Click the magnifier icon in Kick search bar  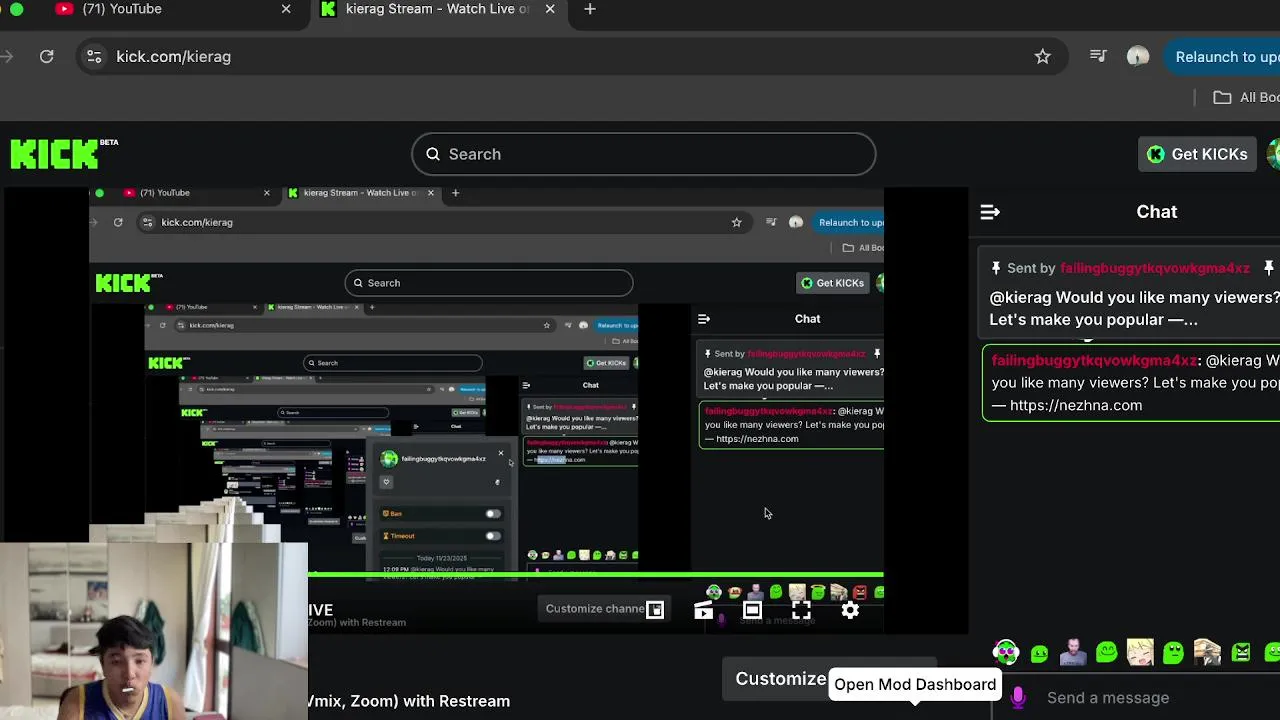pyautogui.click(x=433, y=154)
